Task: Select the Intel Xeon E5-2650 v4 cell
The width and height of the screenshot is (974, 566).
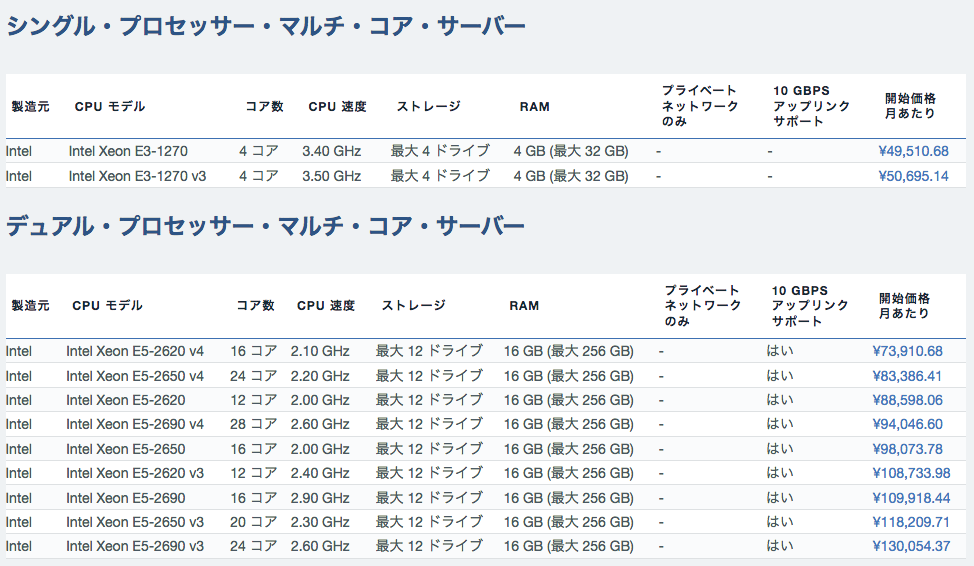Action: coord(135,376)
